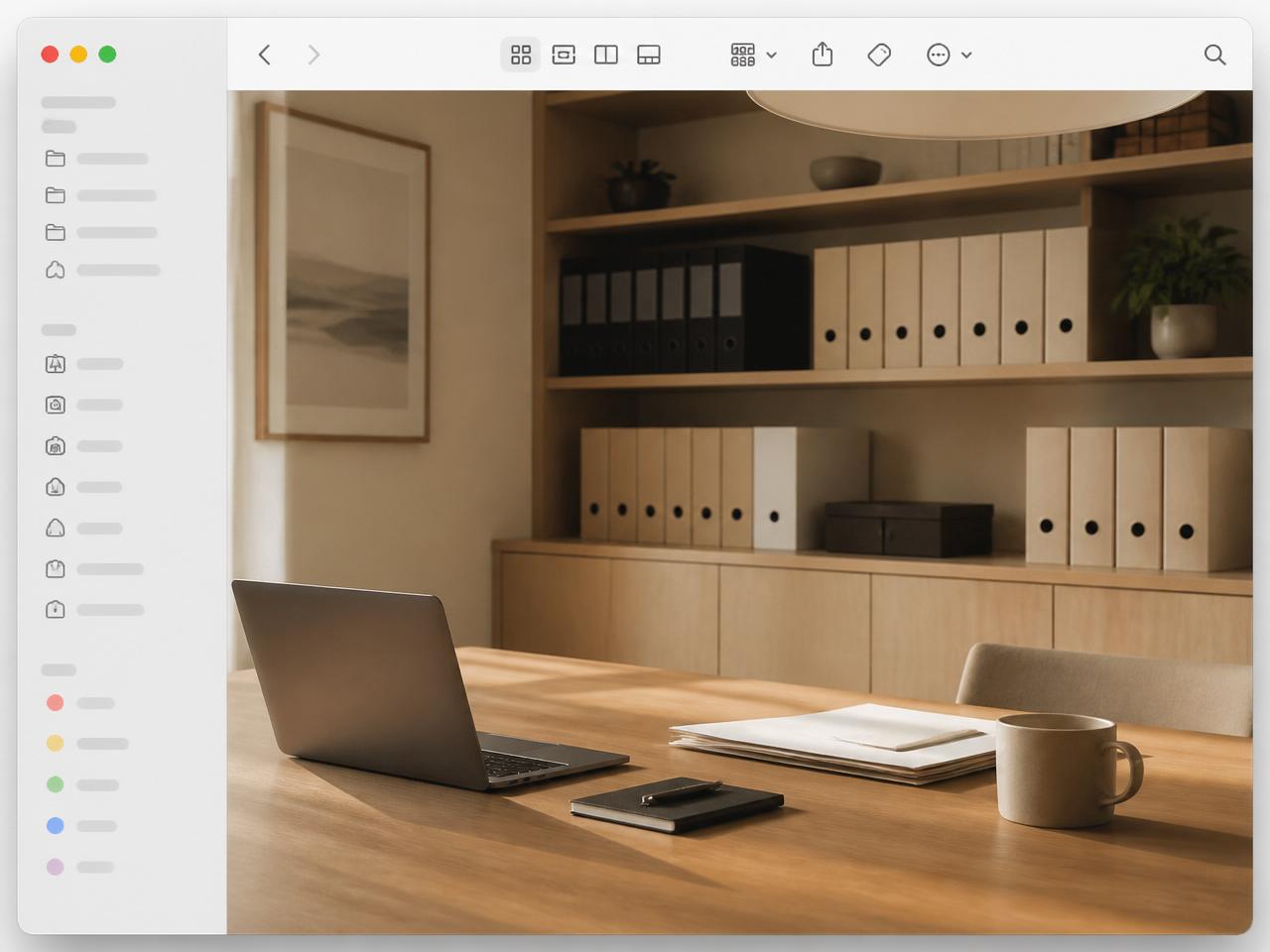1270x952 pixels.
Task: Click the Share toolbar icon
Action: pyautogui.click(x=823, y=55)
